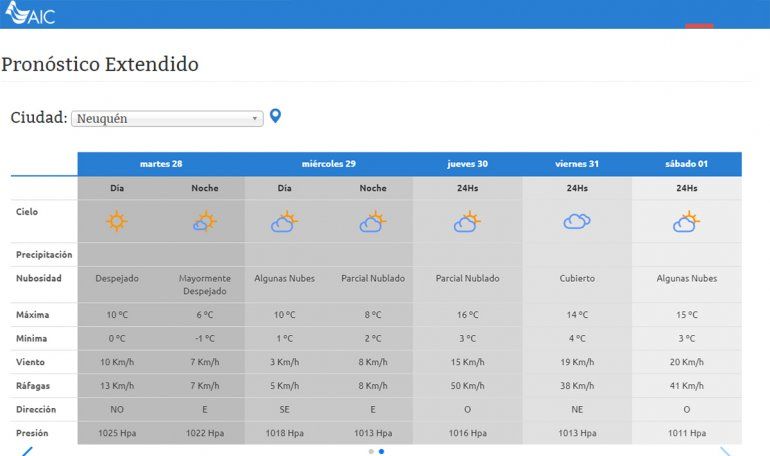Select the sábado 01 column header

(686, 164)
